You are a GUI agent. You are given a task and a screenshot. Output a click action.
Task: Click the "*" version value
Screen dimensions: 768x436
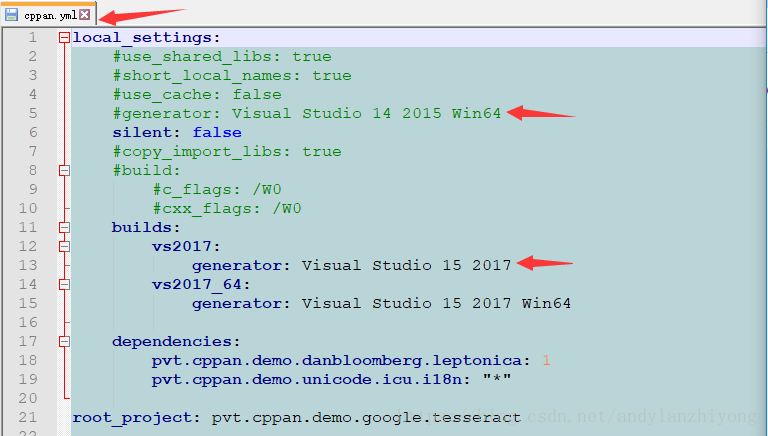pos(497,379)
